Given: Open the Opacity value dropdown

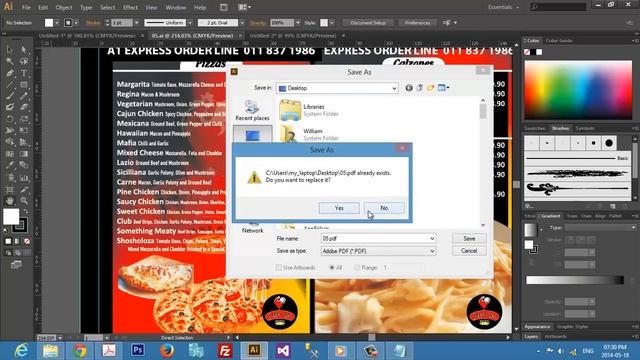Looking at the screenshot, I should [298, 23].
